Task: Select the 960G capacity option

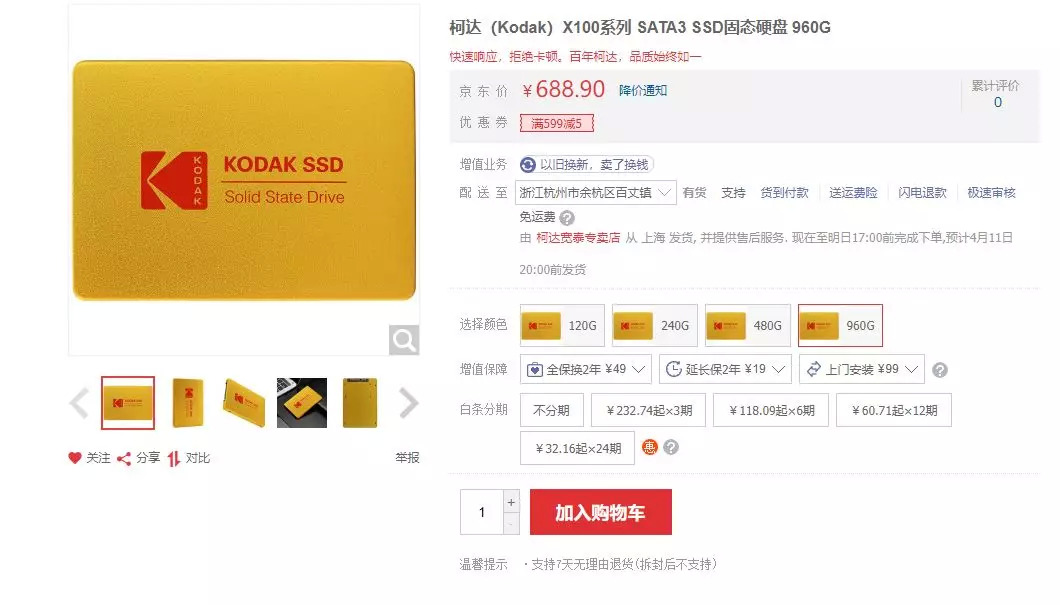Action: point(840,325)
